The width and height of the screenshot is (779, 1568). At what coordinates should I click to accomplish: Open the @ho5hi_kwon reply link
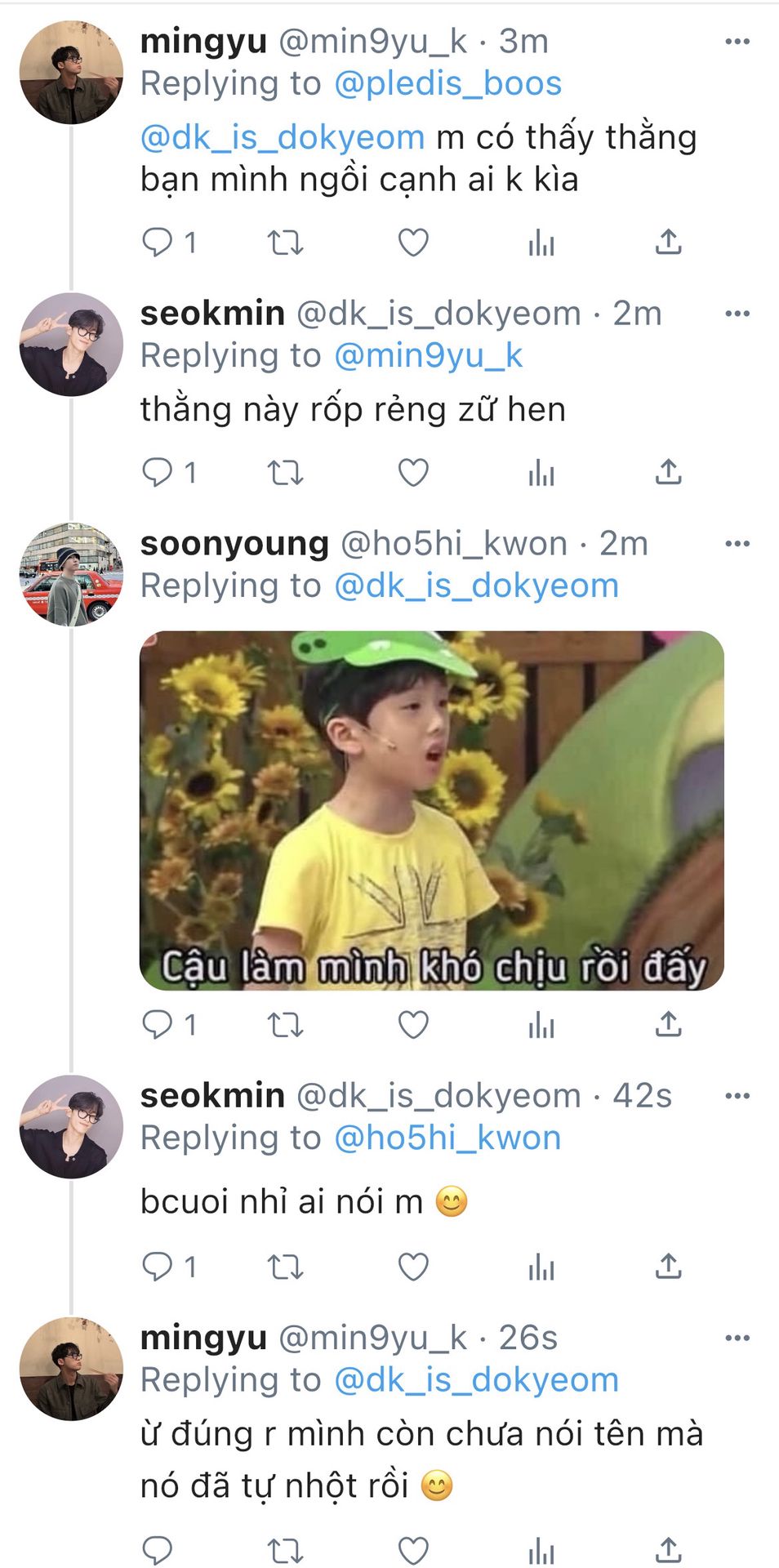point(447,1138)
